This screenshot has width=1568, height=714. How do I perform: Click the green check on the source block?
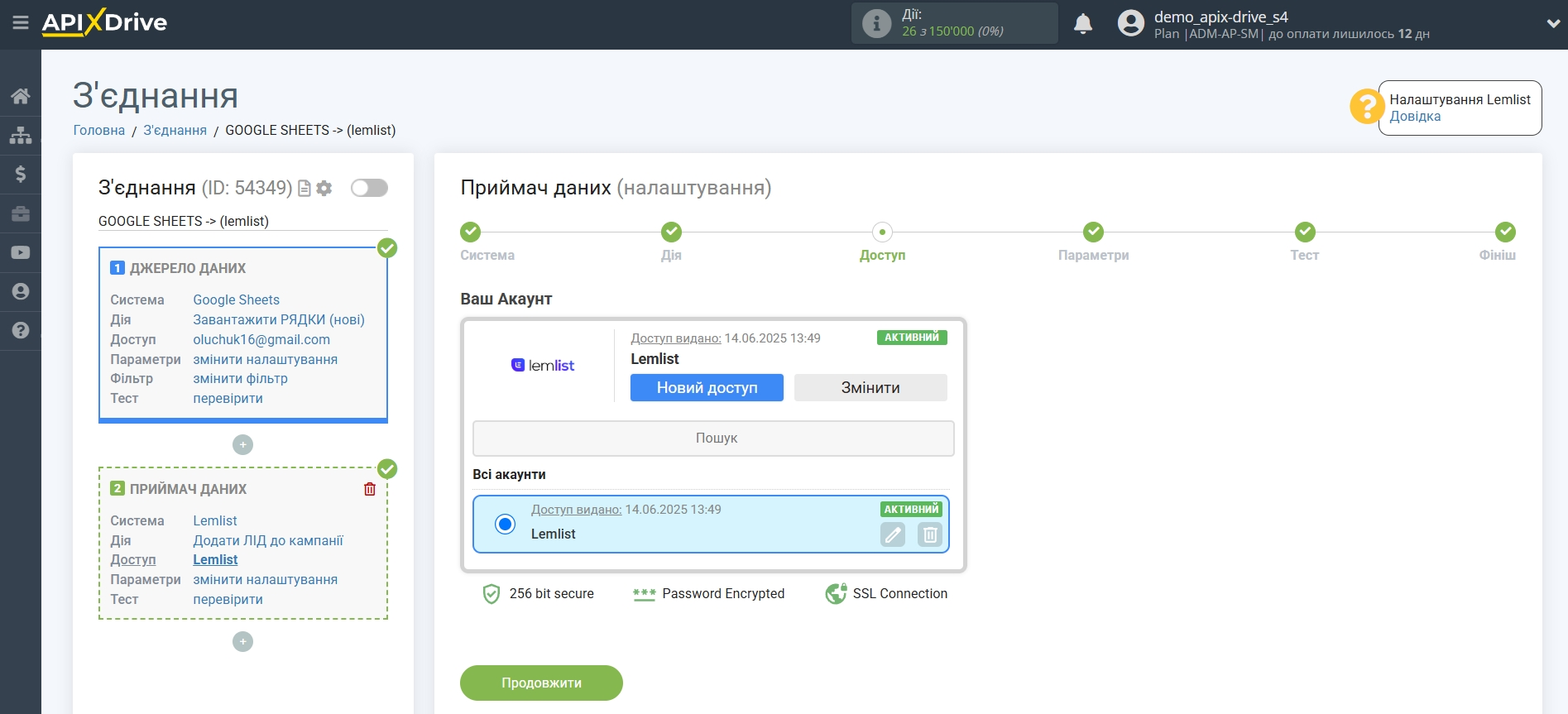coord(387,248)
